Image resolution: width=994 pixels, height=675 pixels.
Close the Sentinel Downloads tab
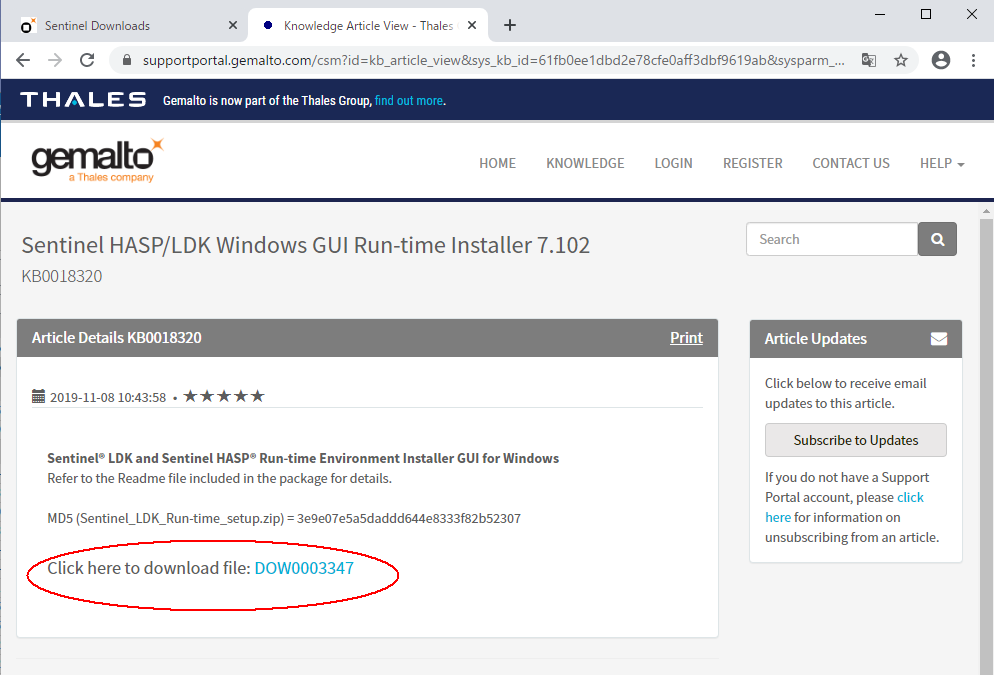tap(233, 25)
